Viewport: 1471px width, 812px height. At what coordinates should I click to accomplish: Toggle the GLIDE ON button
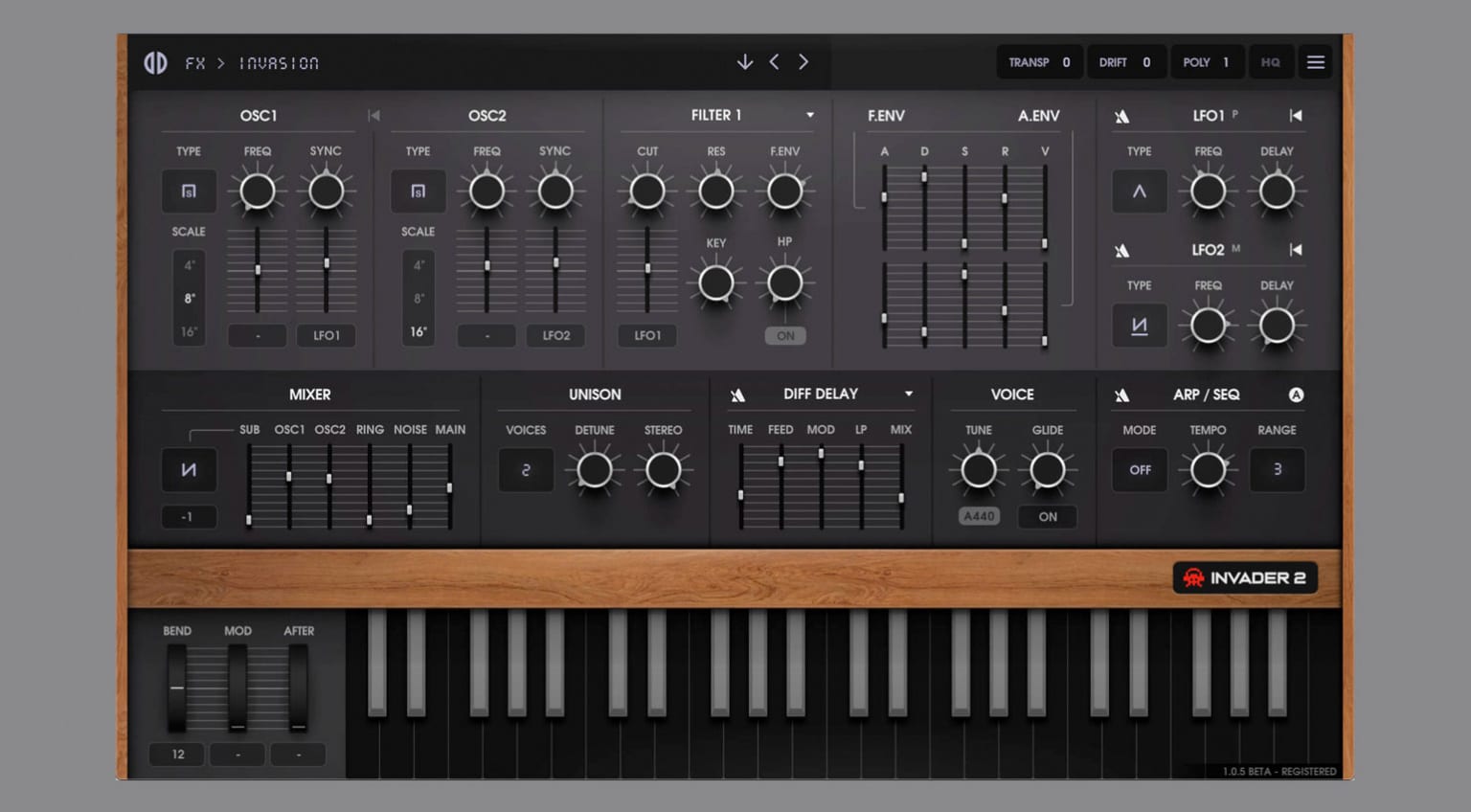[x=1048, y=517]
